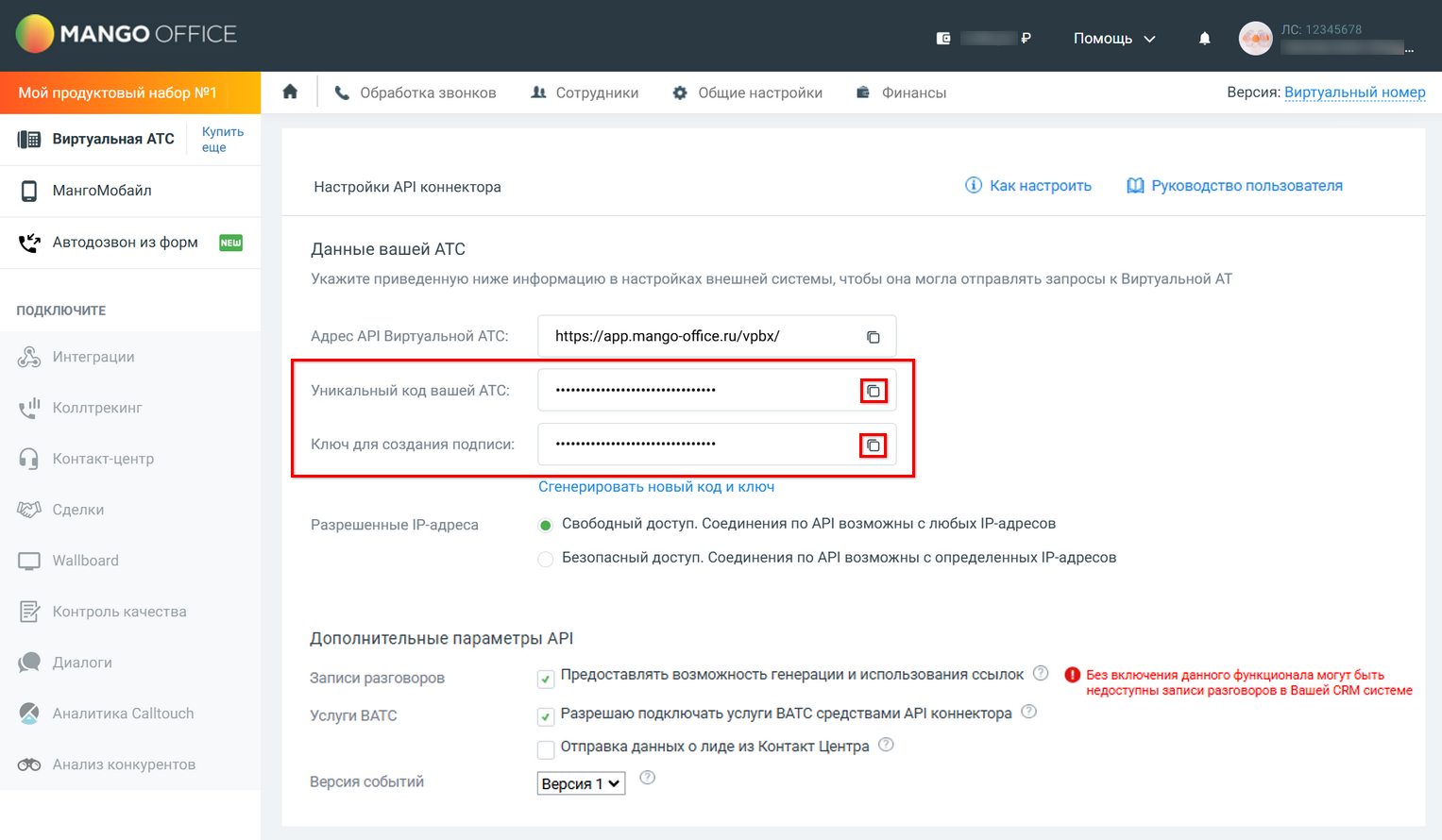Select Интеграции in the sidebar
The height and width of the screenshot is (840, 1442).
[93, 357]
